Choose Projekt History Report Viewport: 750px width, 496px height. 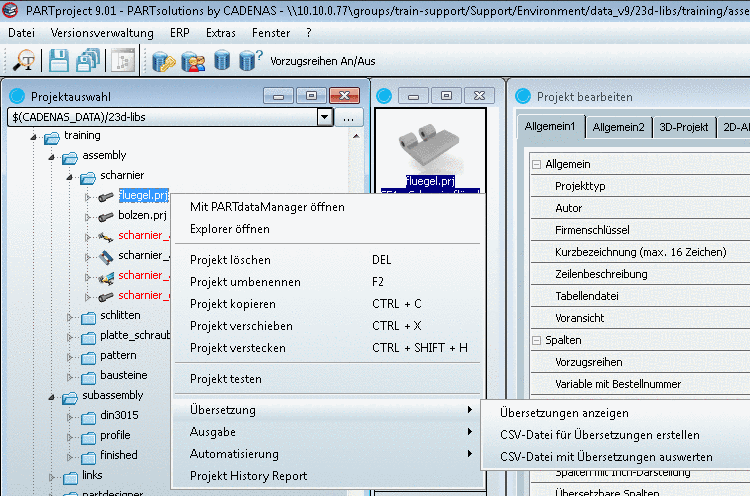pos(328,476)
